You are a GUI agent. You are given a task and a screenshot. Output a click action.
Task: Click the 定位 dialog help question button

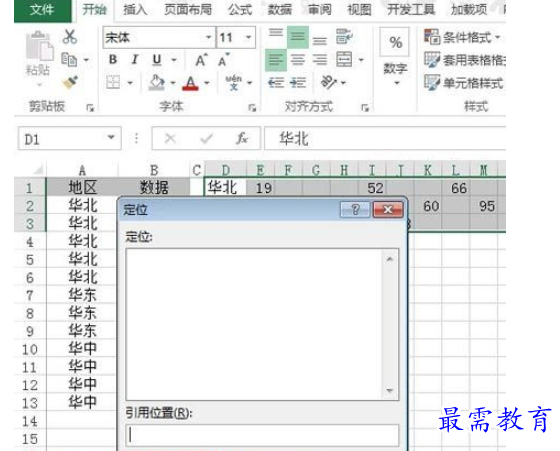coord(355,209)
